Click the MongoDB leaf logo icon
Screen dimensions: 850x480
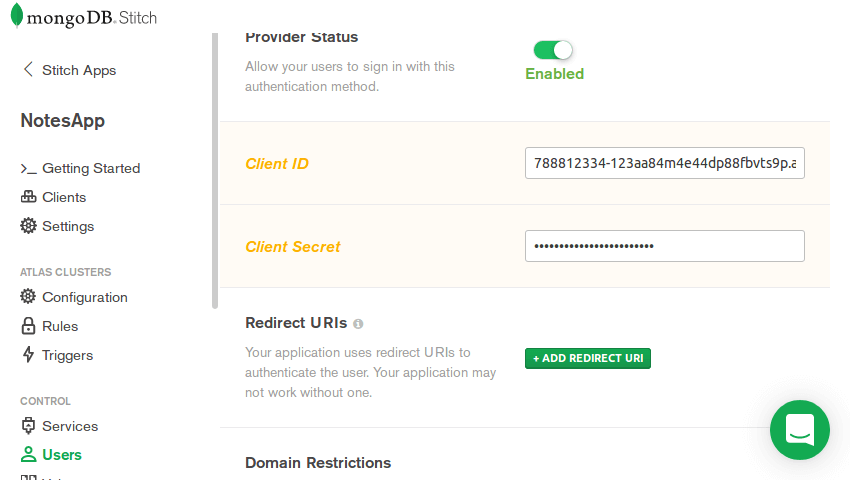(x=17, y=16)
